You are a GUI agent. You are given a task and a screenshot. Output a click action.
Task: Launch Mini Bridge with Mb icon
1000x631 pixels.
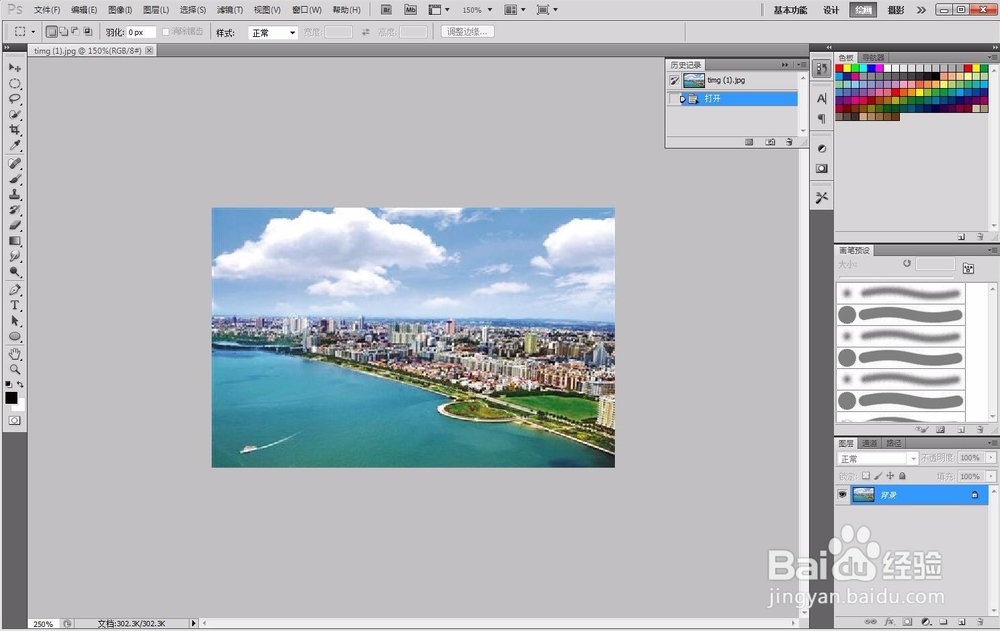[x=411, y=10]
